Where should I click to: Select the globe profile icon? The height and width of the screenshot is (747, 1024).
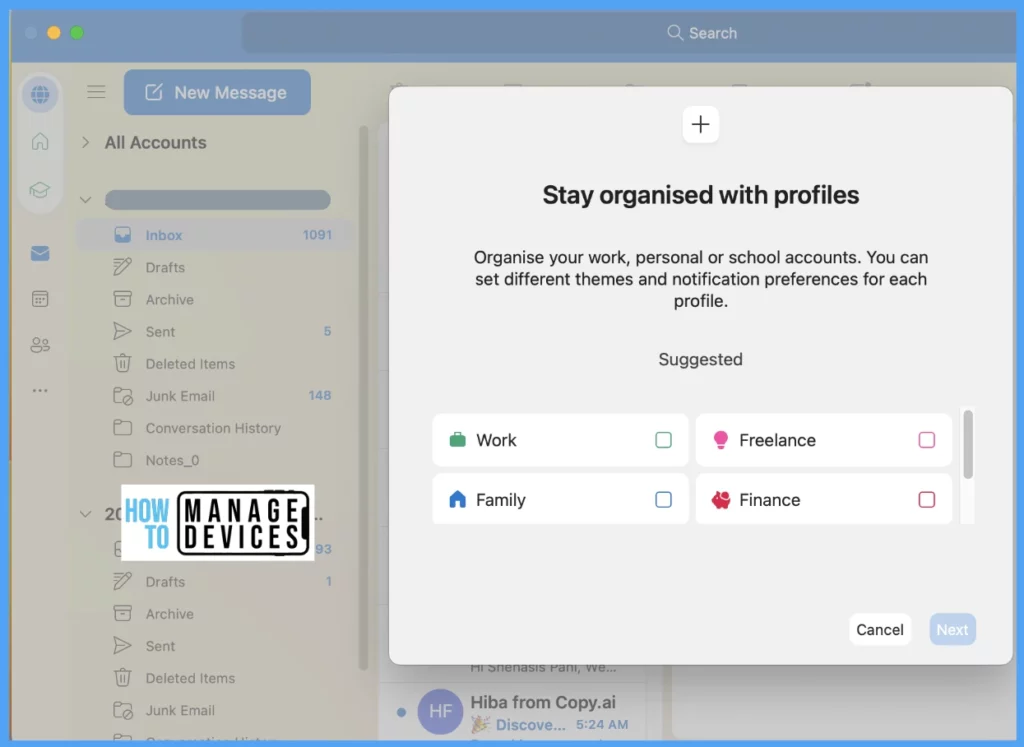pyautogui.click(x=40, y=95)
